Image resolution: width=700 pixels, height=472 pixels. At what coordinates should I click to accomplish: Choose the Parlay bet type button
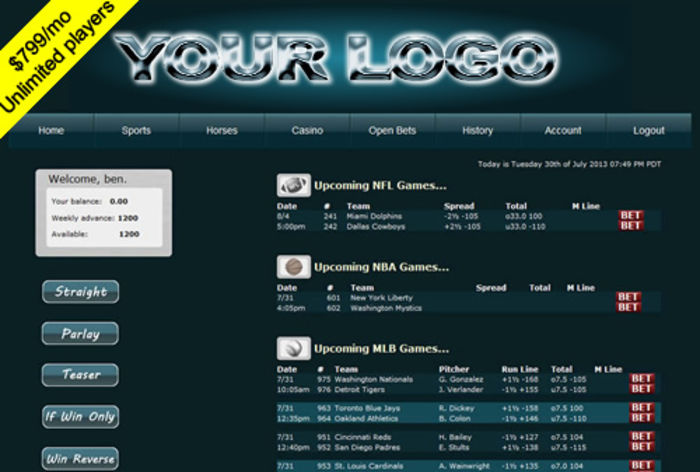(80, 334)
